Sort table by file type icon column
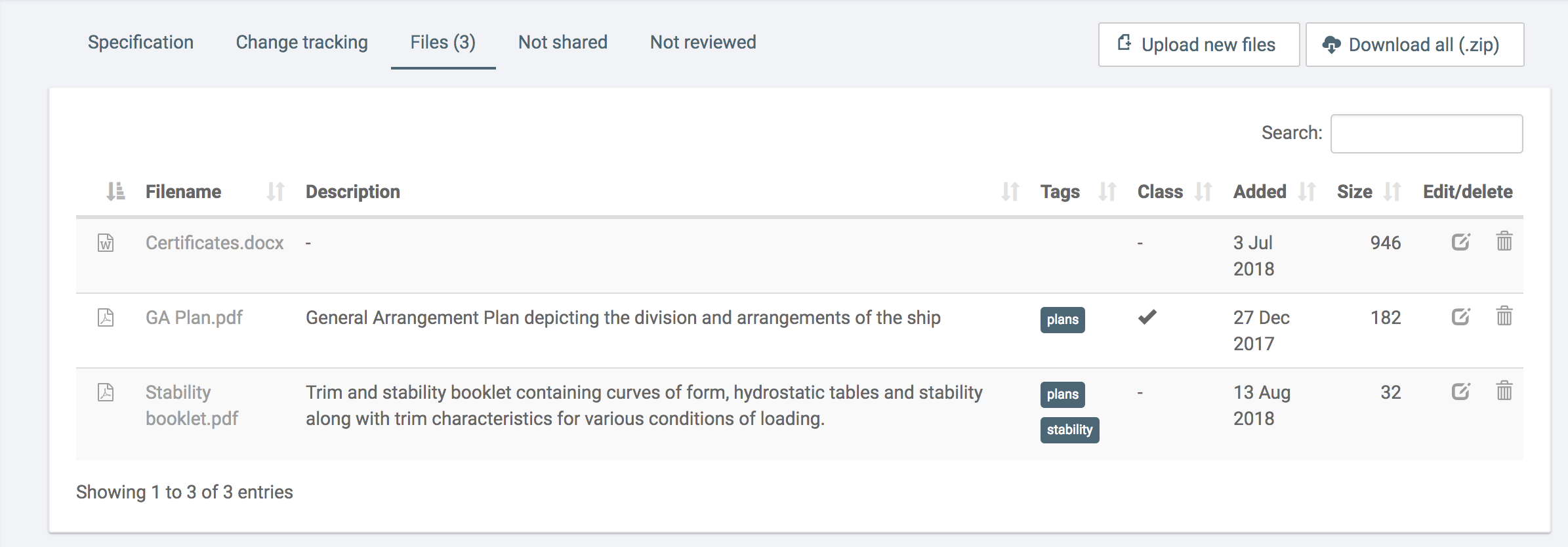 (115, 192)
